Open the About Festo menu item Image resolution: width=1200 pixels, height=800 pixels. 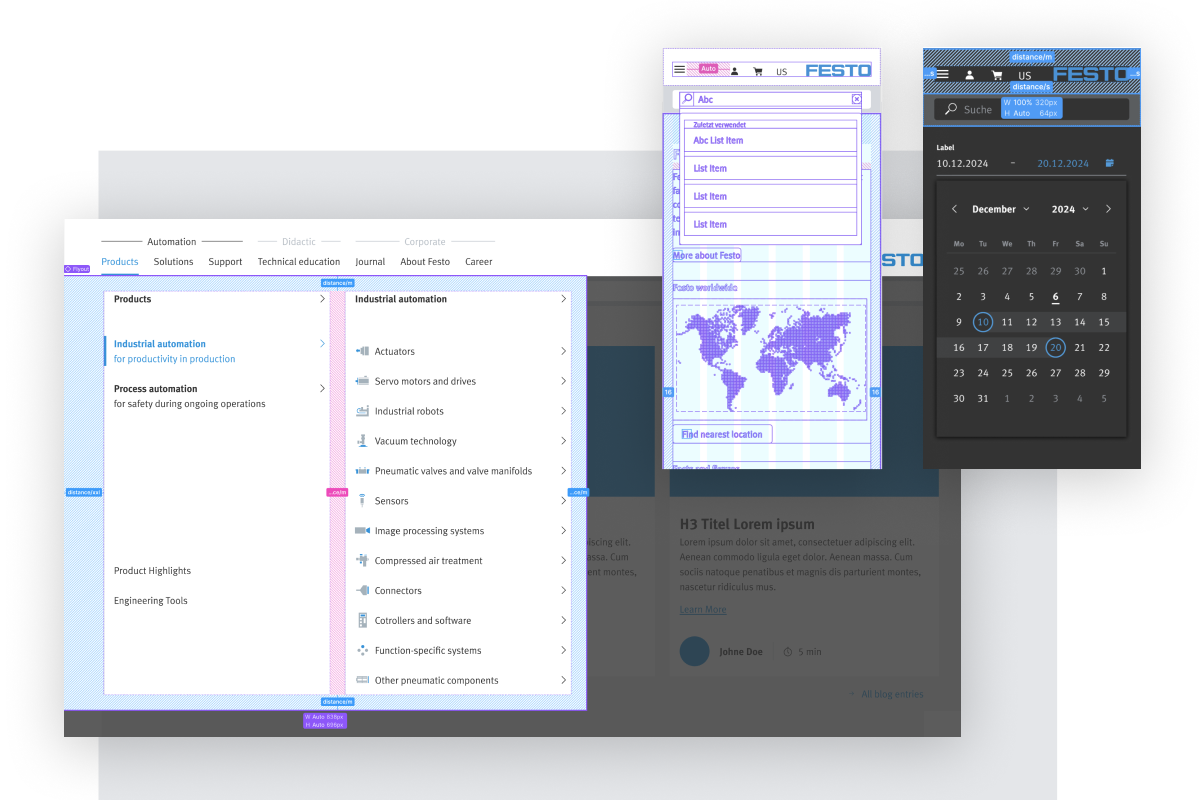[425, 262]
